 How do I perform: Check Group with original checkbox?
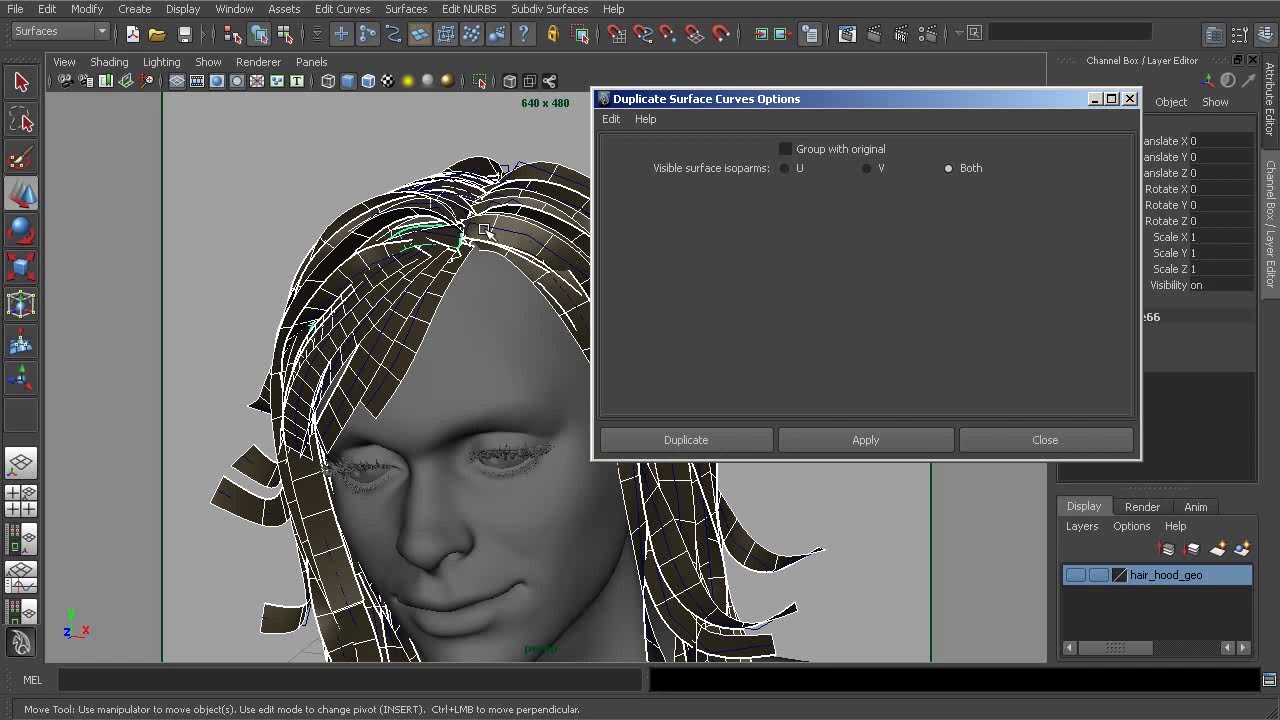click(785, 149)
